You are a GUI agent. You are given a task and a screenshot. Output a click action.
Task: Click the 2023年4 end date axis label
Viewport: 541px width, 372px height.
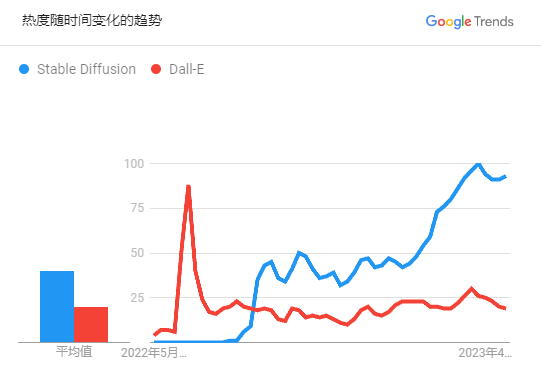pyautogui.click(x=485, y=353)
